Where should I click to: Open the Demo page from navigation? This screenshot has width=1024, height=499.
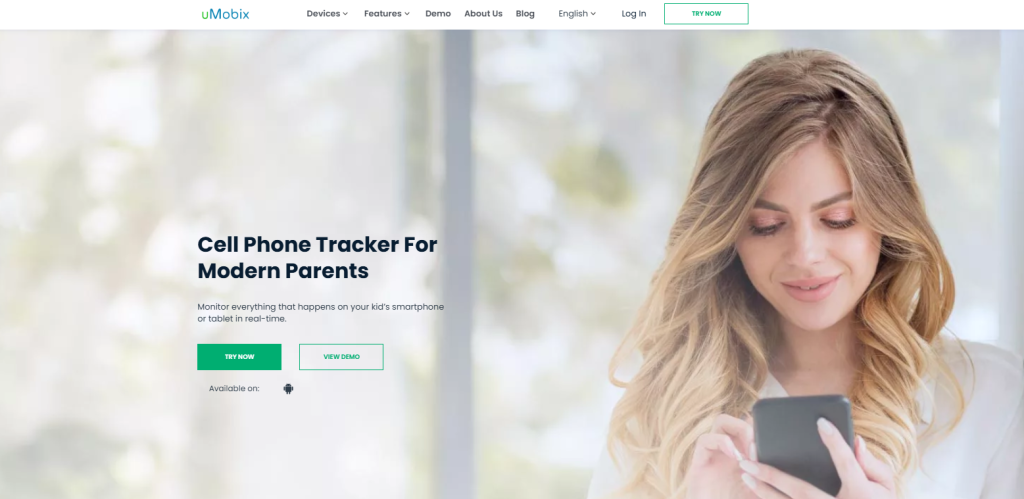[438, 14]
